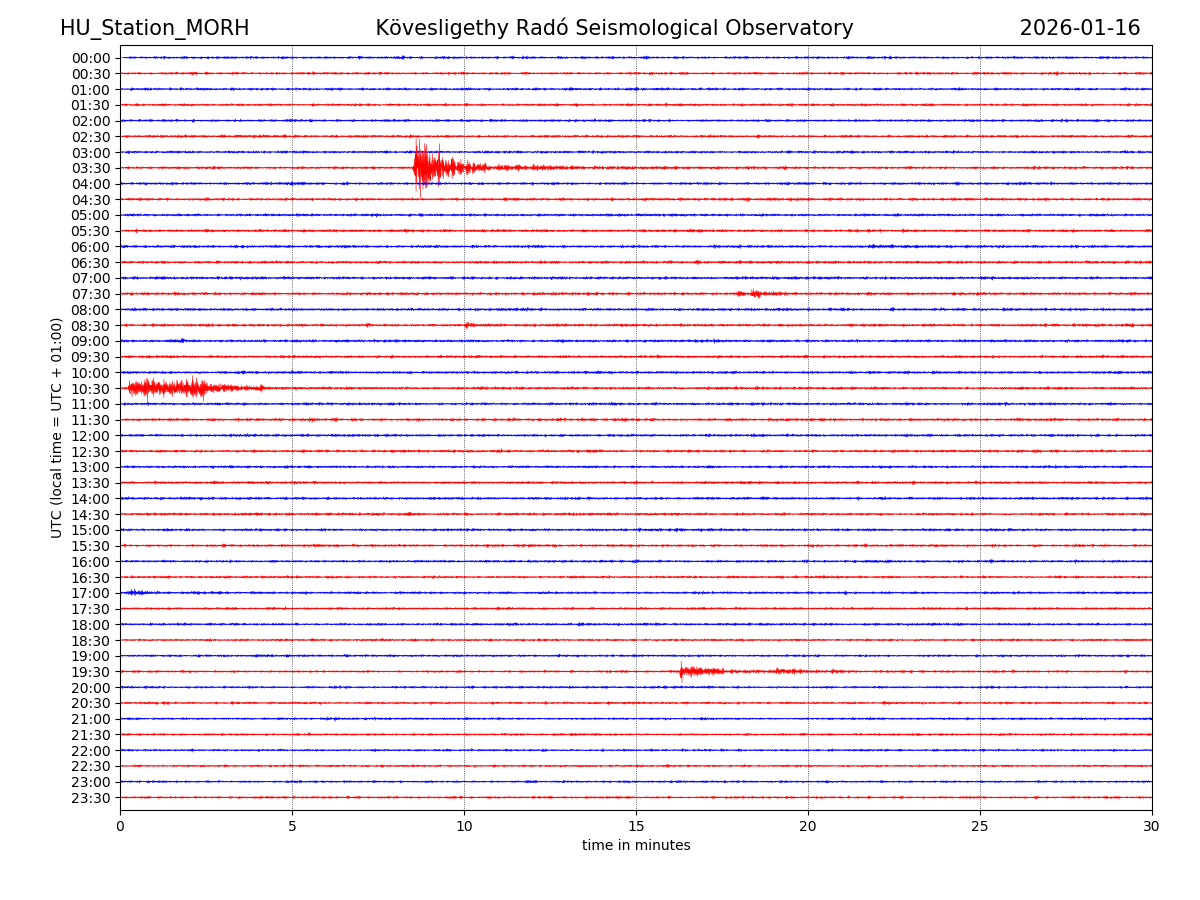Click the 2026-01-16 date label
This screenshot has height=900, width=1200.
(1079, 28)
